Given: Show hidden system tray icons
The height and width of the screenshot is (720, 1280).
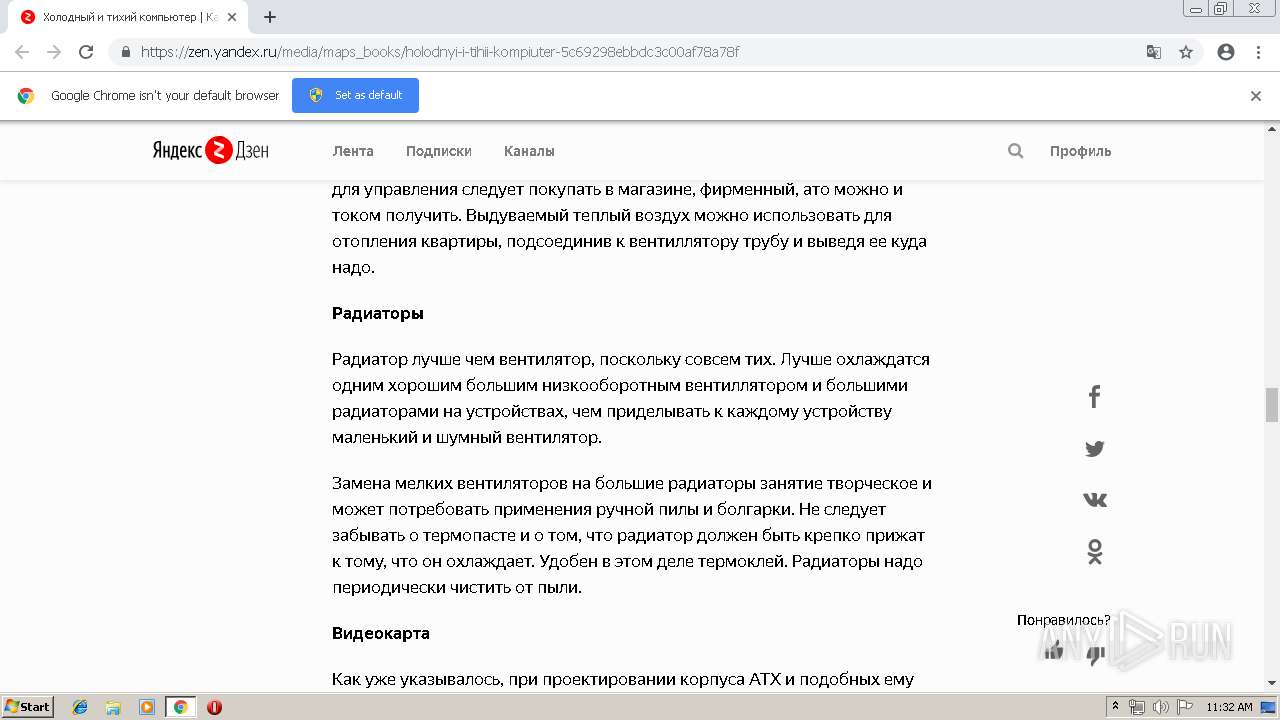Looking at the screenshot, I should (1116, 707).
